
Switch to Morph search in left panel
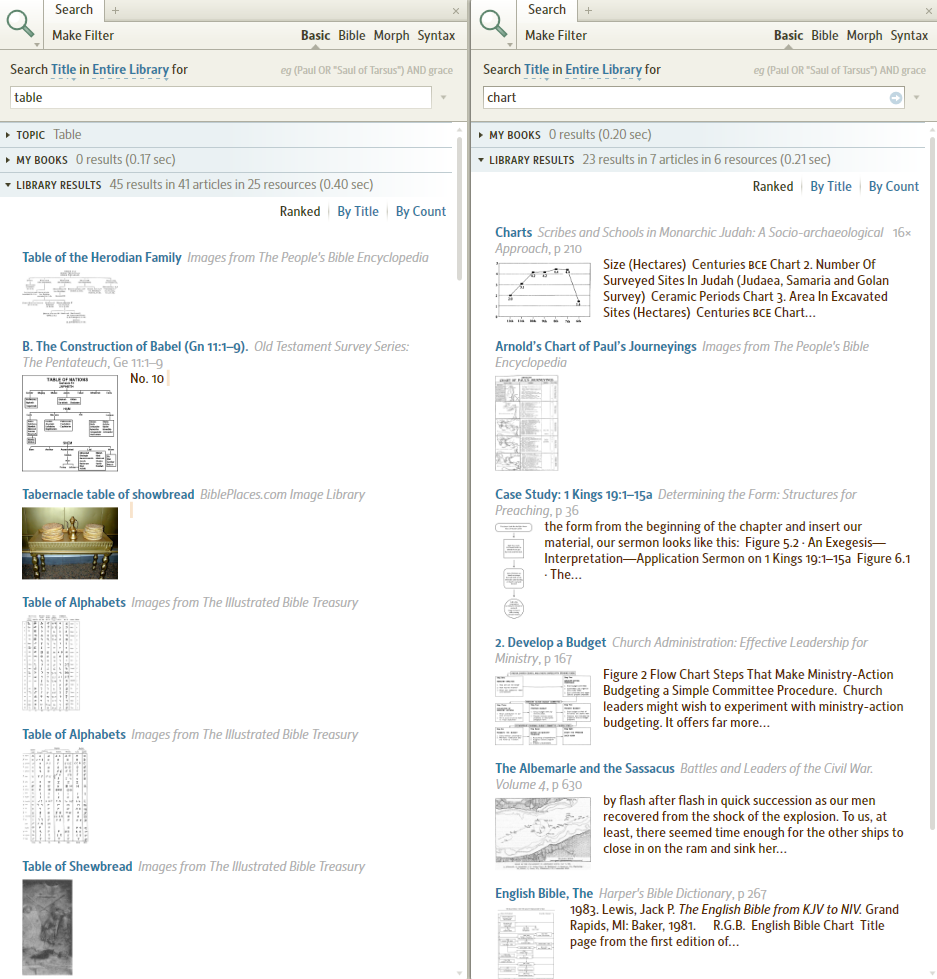click(x=391, y=36)
